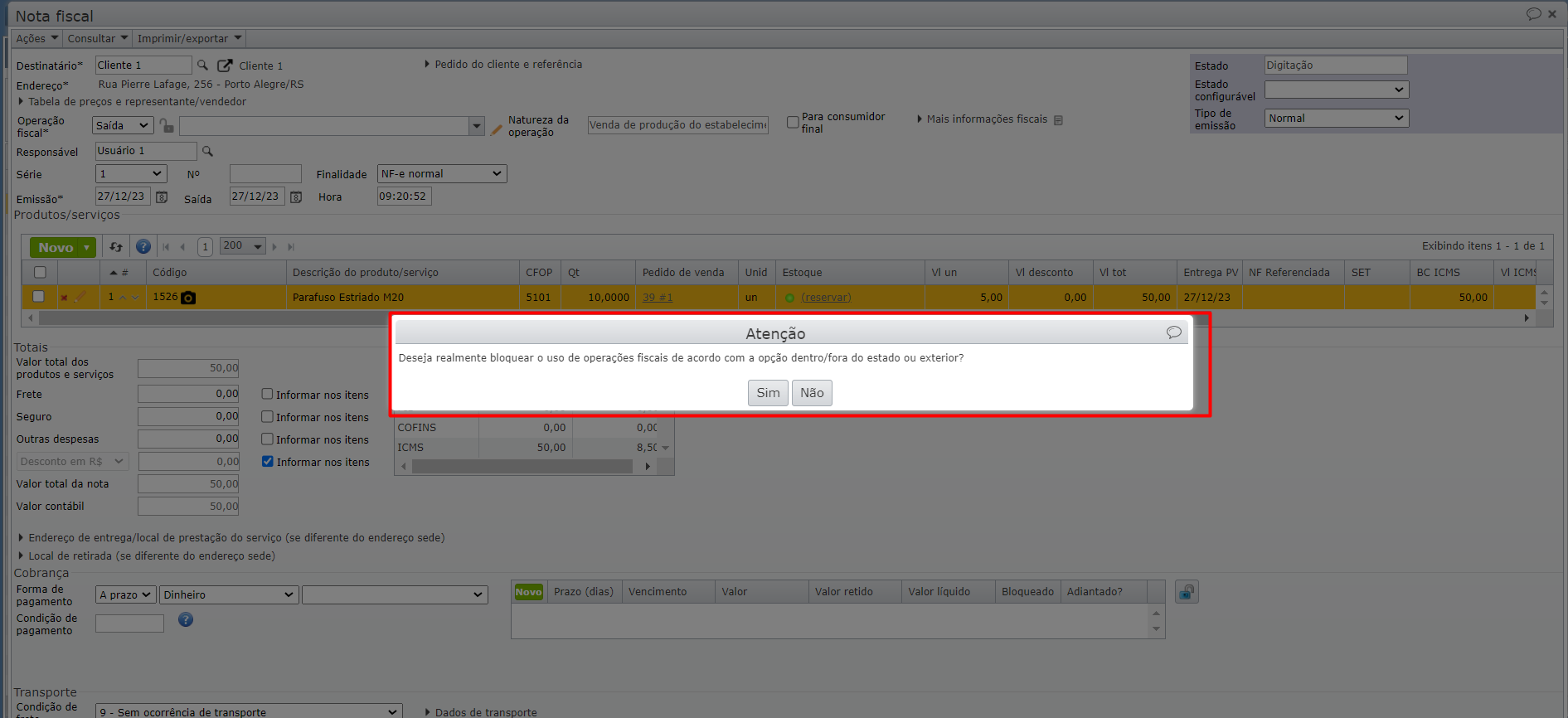
Task: Search for a Destinatário with the magnifier
Action: pos(202,65)
